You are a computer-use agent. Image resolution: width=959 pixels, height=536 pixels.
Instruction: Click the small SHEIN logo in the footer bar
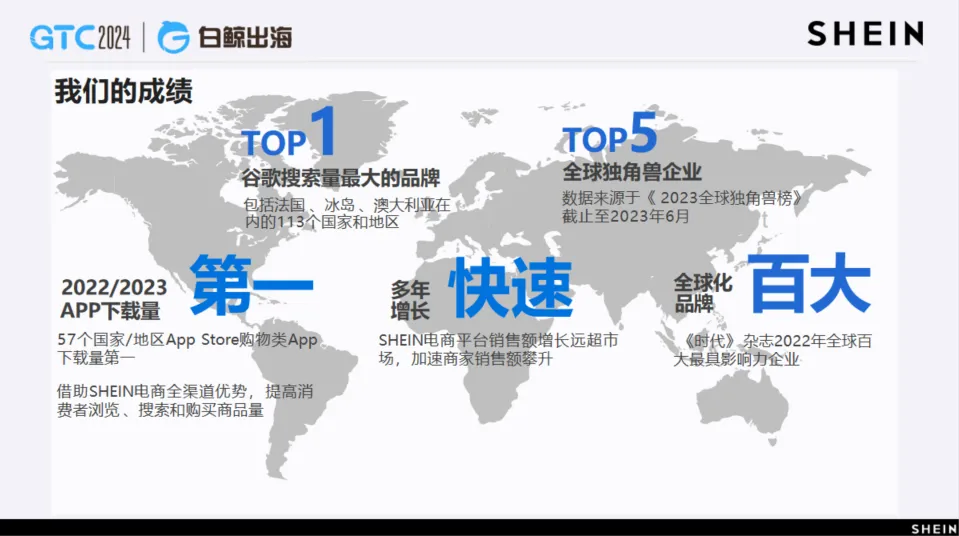pyautogui.click(x=932, y=527)
